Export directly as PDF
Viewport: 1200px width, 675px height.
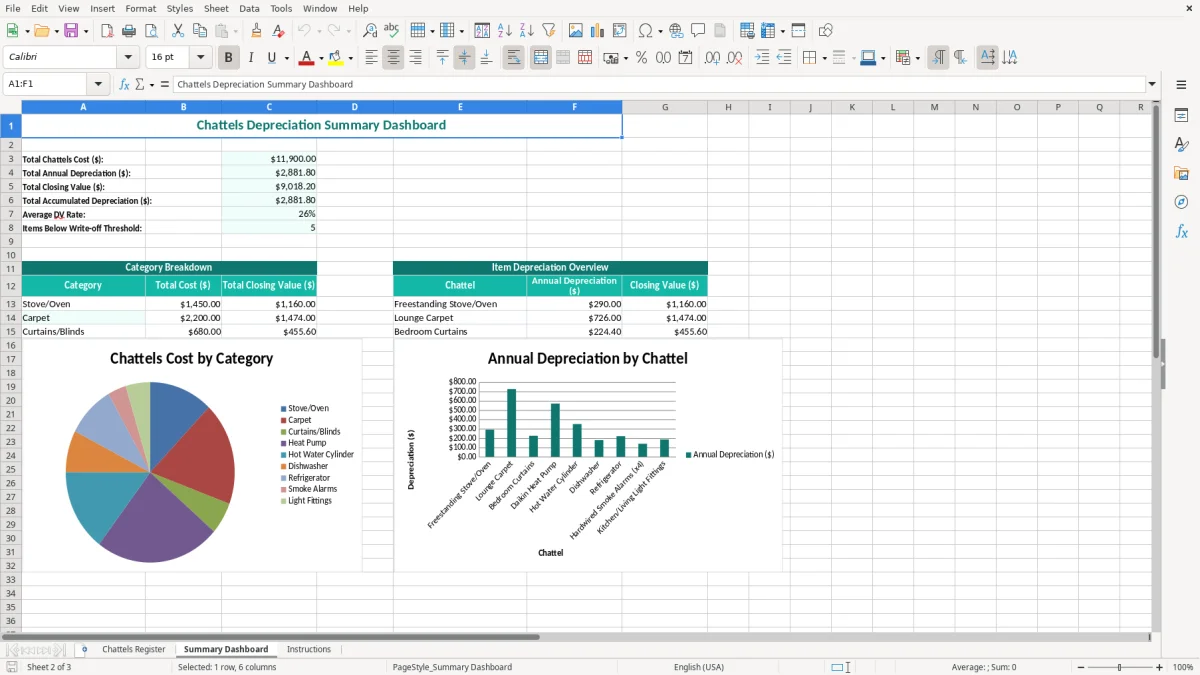click(x=107, y=31)
